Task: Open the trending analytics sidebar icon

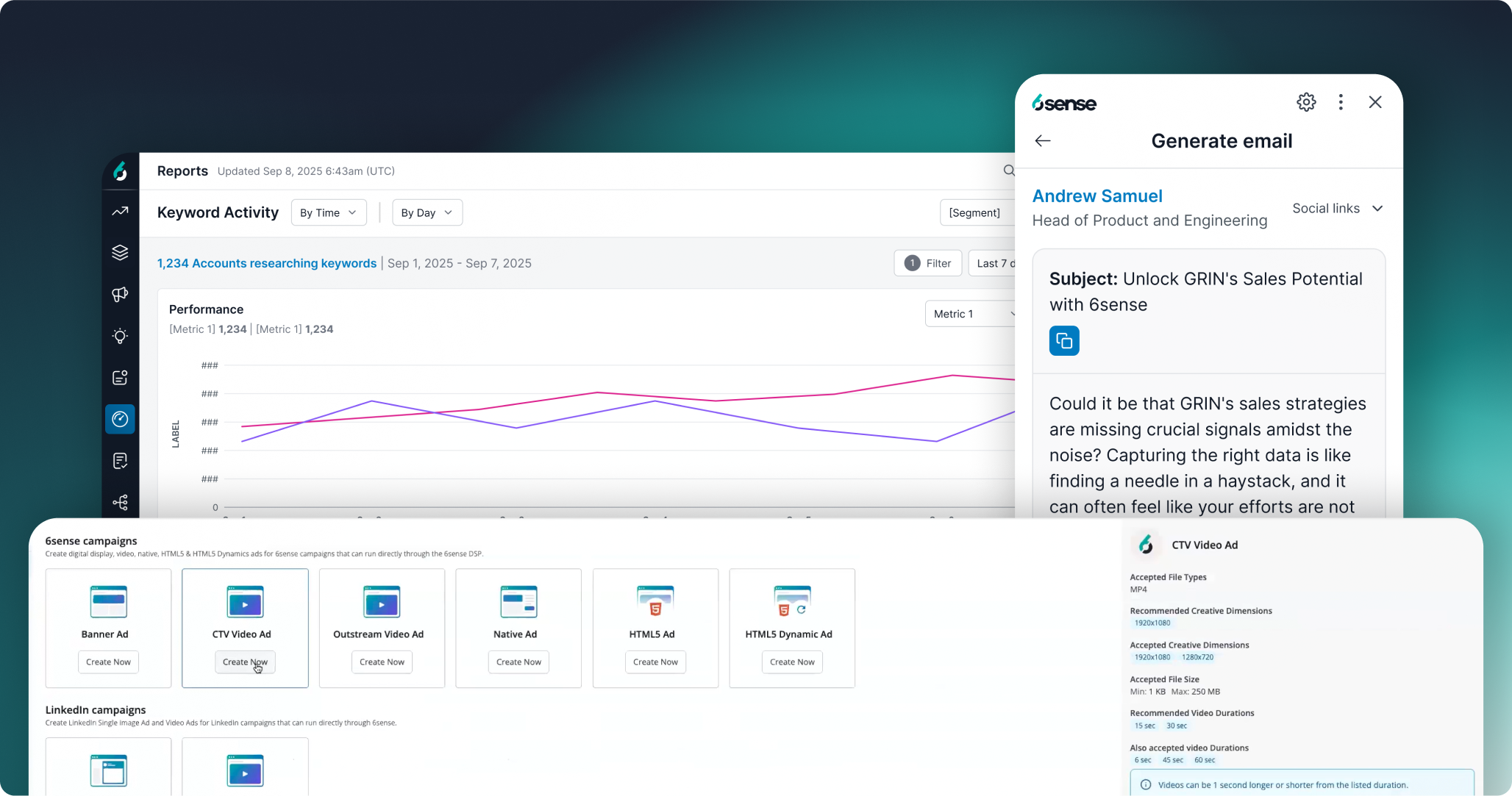Action: (x=120, y=212)
